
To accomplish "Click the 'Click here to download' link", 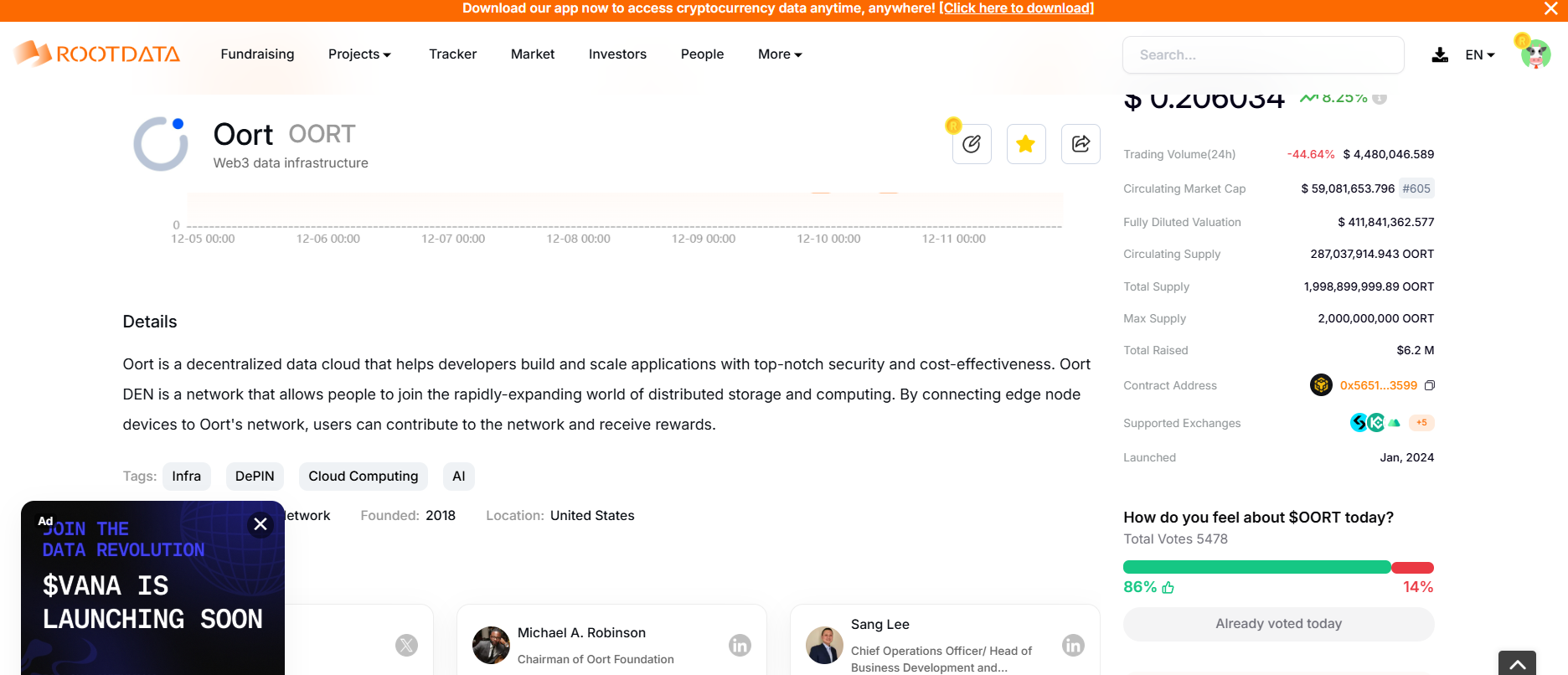I will click(x=1016, y=8).
